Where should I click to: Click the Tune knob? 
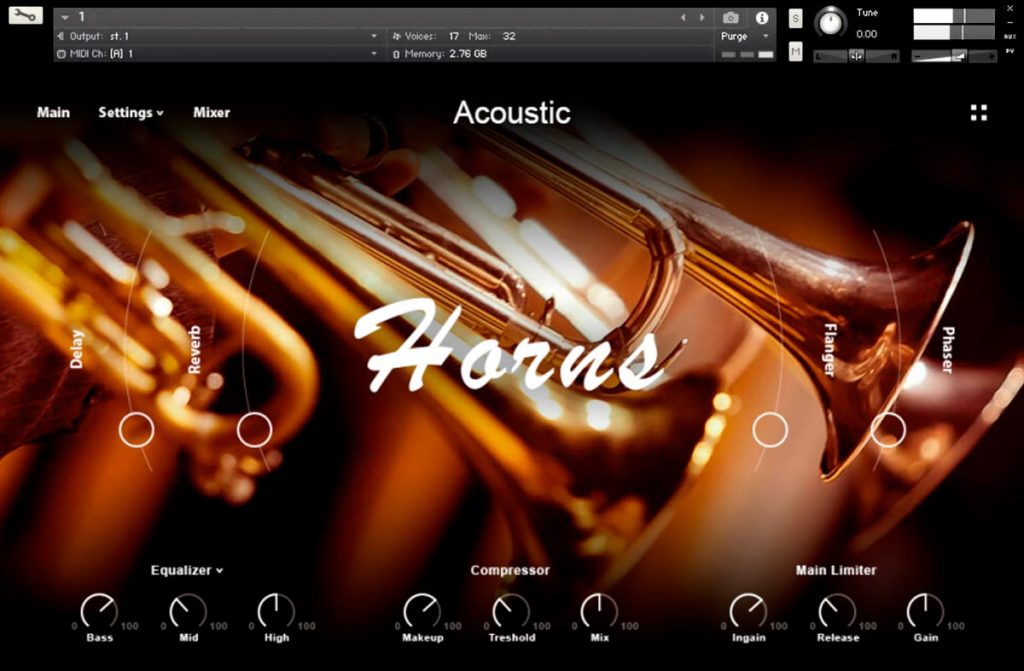(x=830, y=22)
